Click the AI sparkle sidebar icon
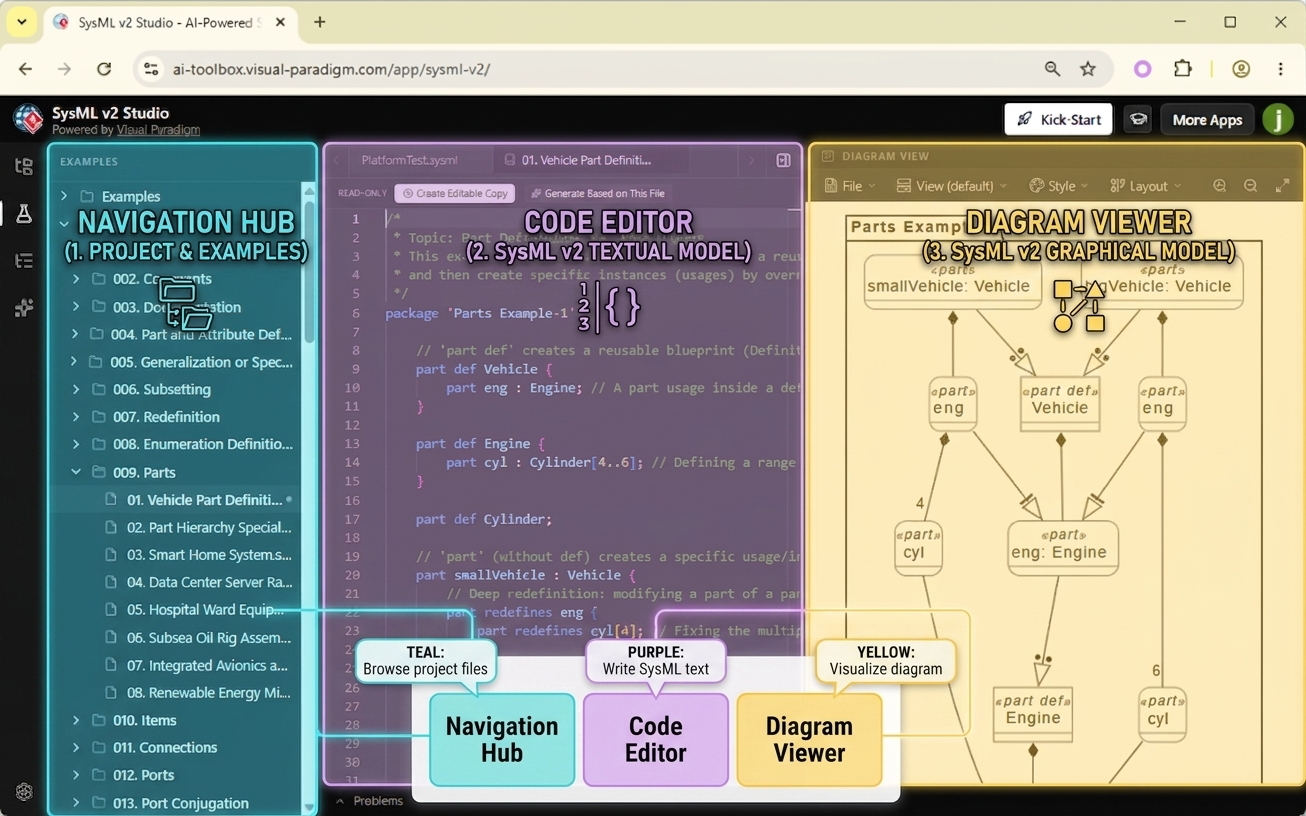Screen dimensions: 1306x816 [x=24, y=308]
